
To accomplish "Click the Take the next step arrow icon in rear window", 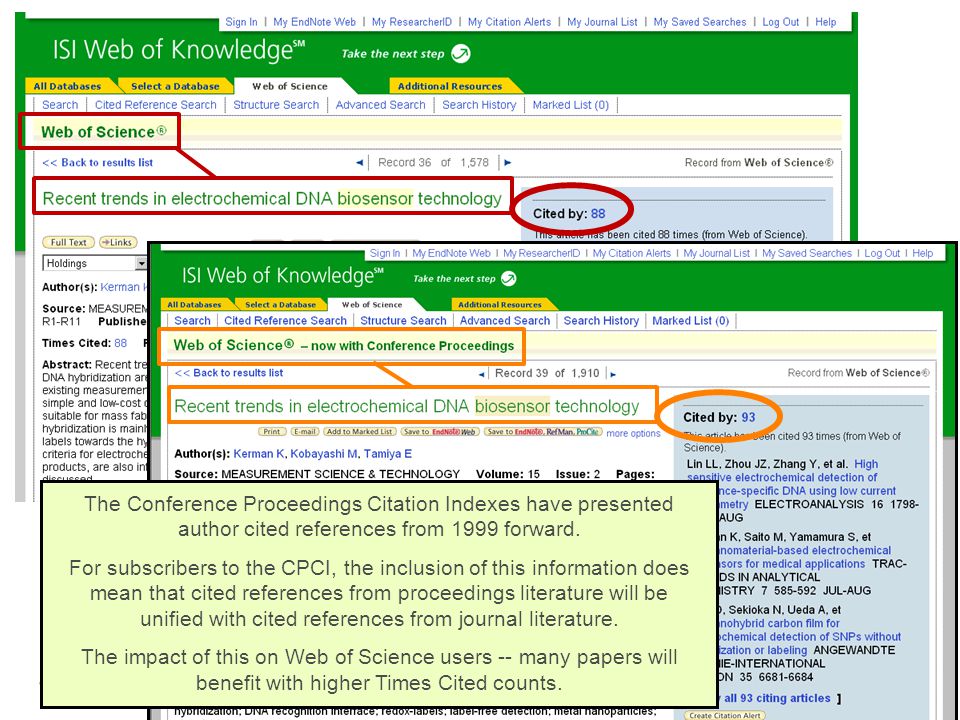I will [460, 54].
